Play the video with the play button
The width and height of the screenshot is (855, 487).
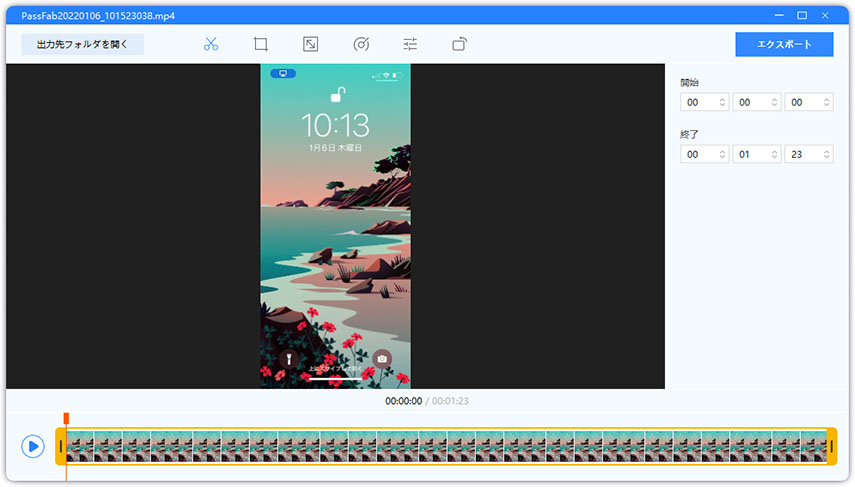[33, 446]
